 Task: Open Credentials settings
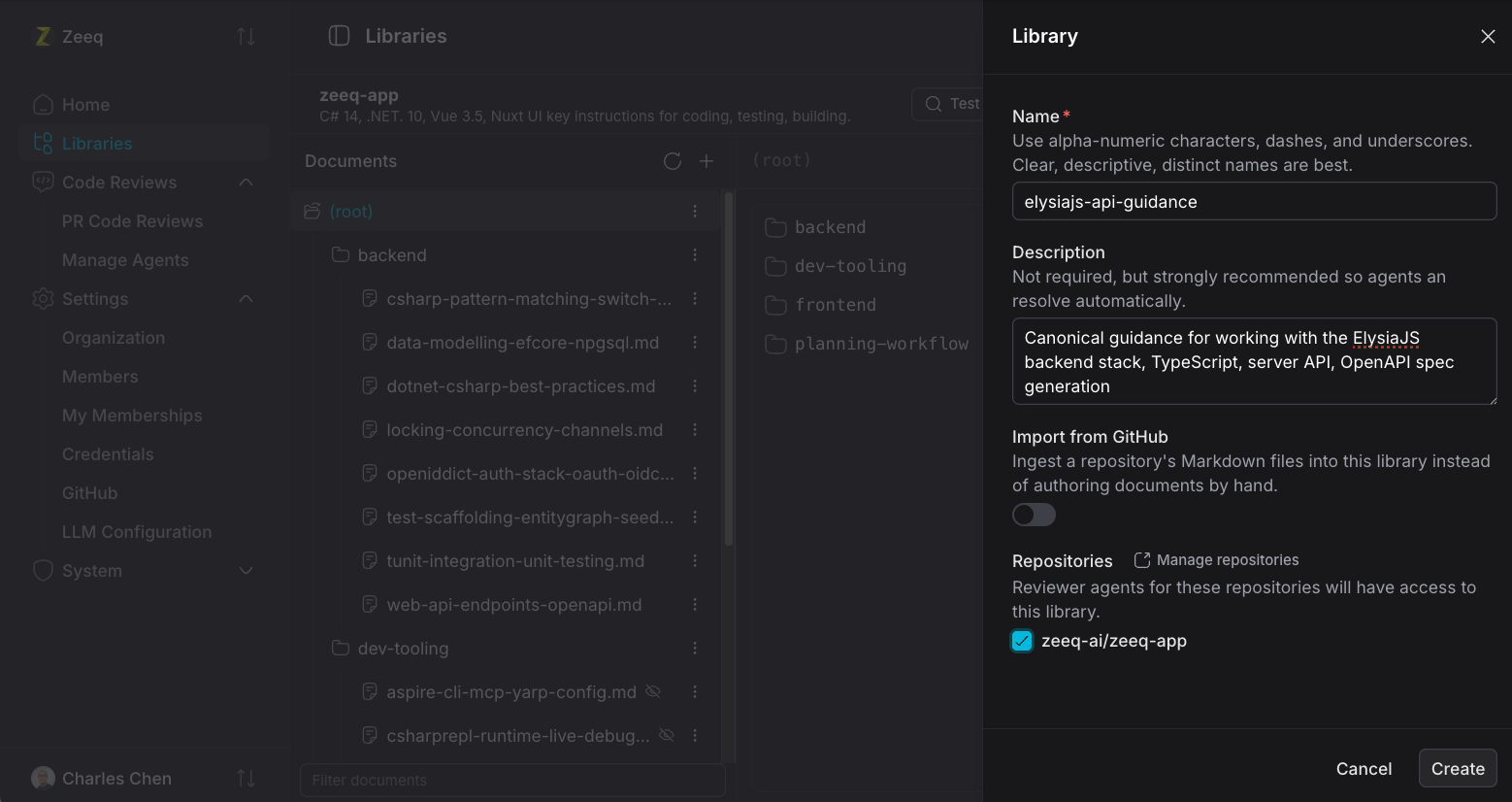(x=108, y=454)
